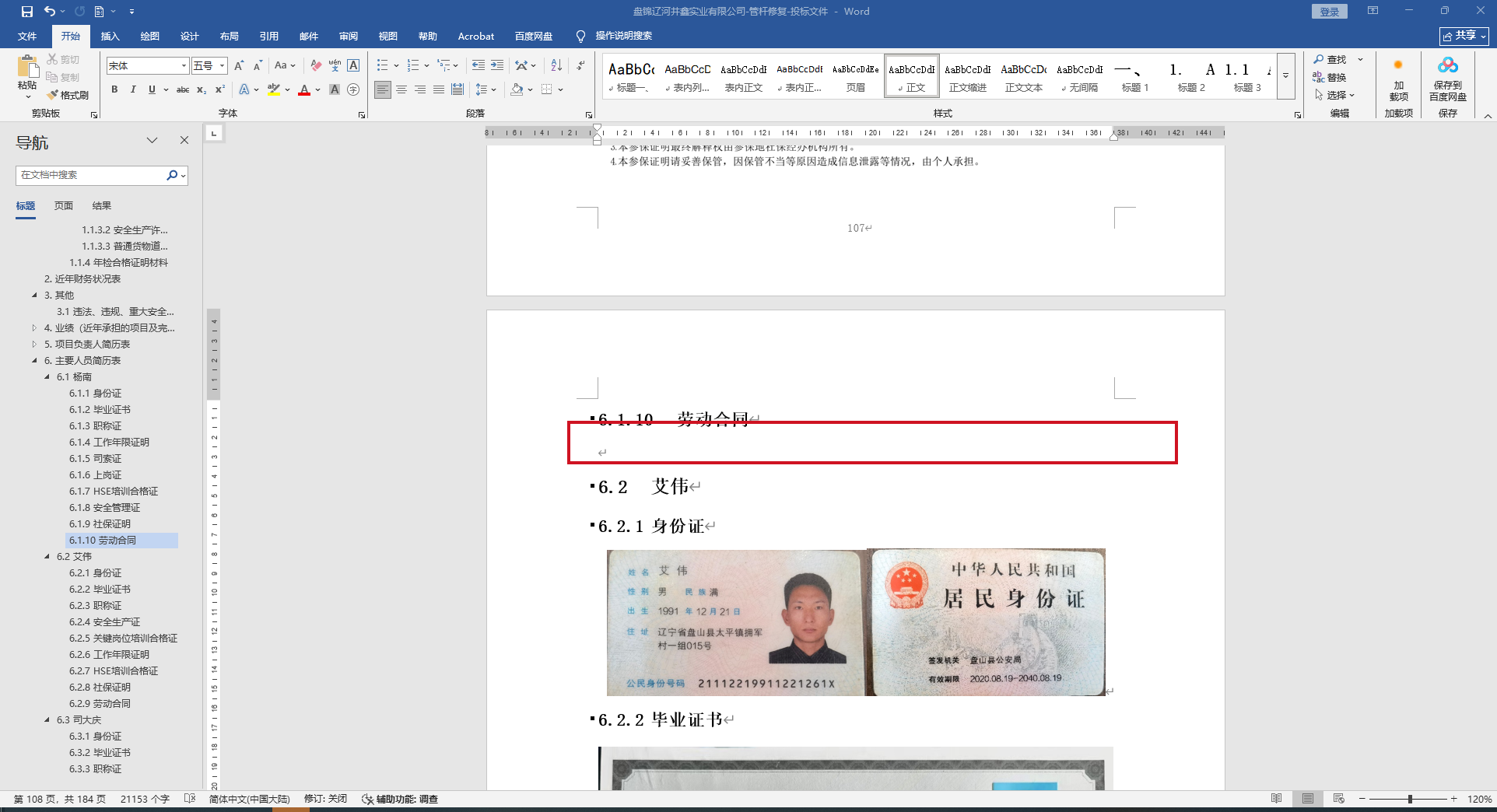Click the Baidu Netdisk save icon
Screen dimensions: 1497x812
click(x=1447, y=79)
